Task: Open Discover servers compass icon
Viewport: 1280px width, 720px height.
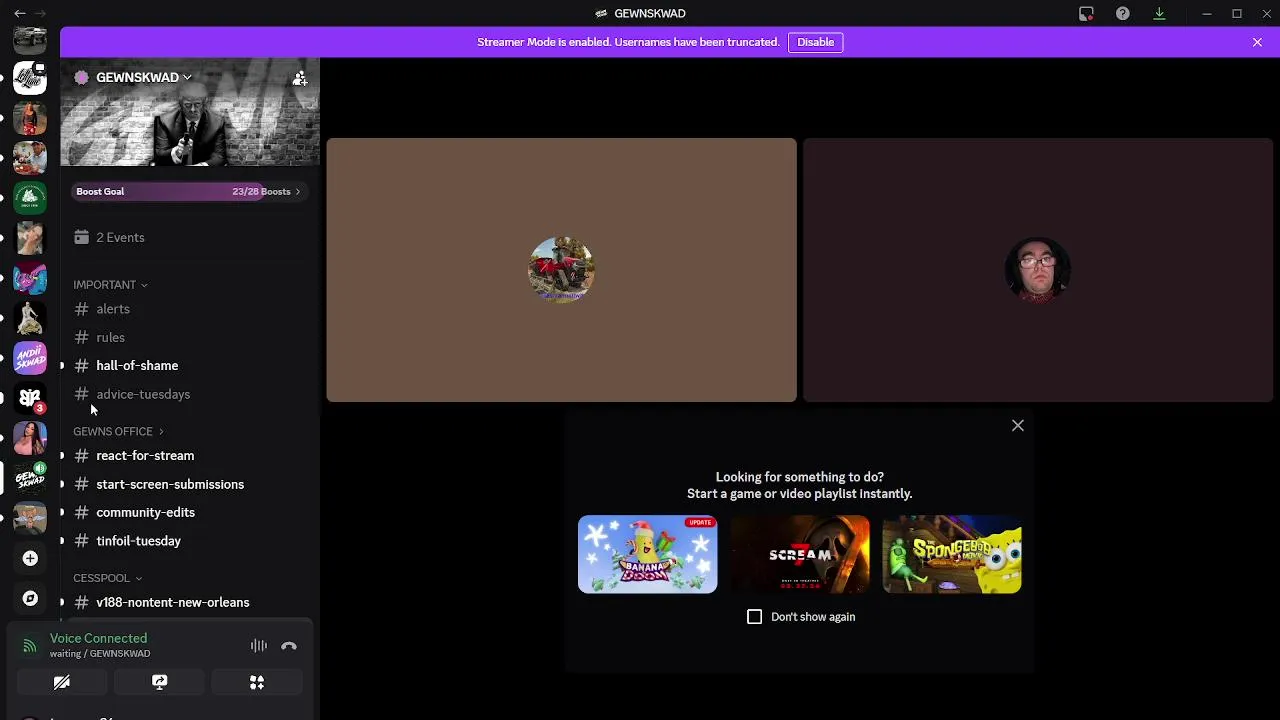Action: [x=30, y=598]
